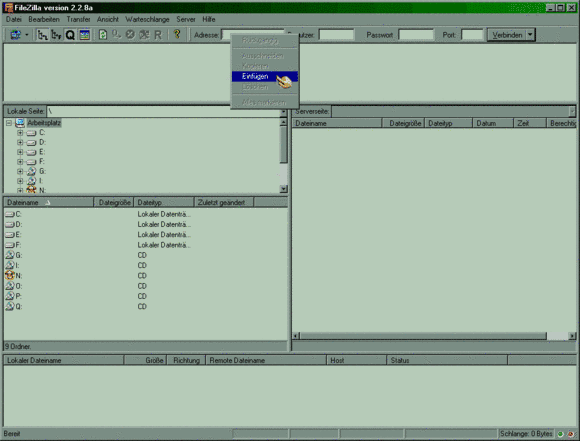Expand the F: drive tree node

[20, 162]
